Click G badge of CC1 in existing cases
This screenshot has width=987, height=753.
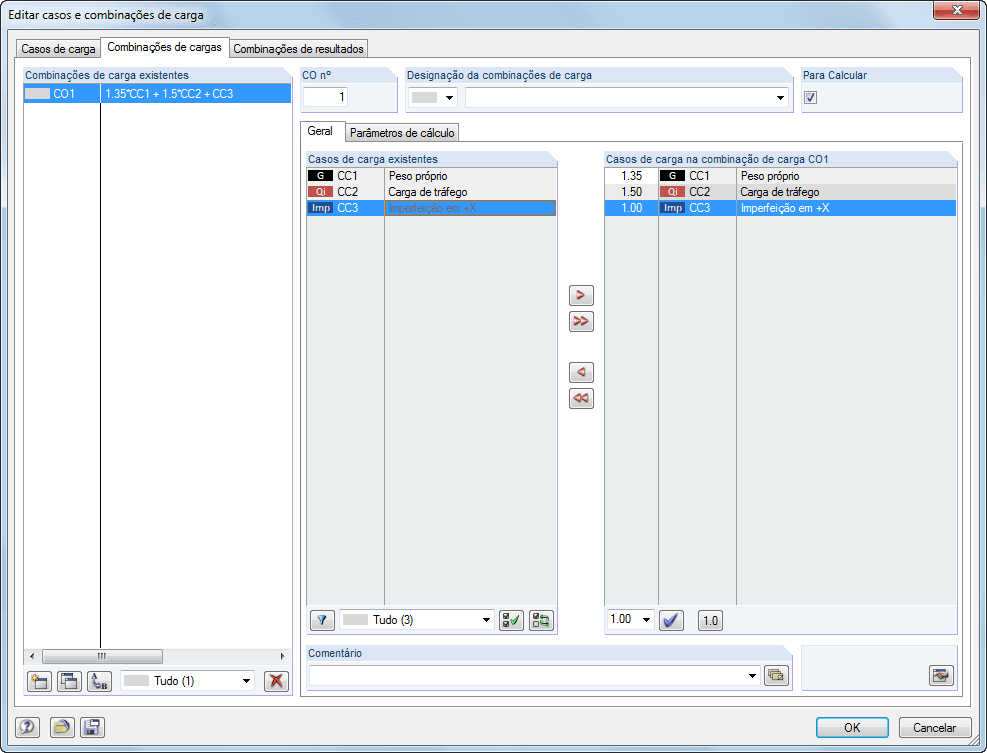tap(320, 176)
